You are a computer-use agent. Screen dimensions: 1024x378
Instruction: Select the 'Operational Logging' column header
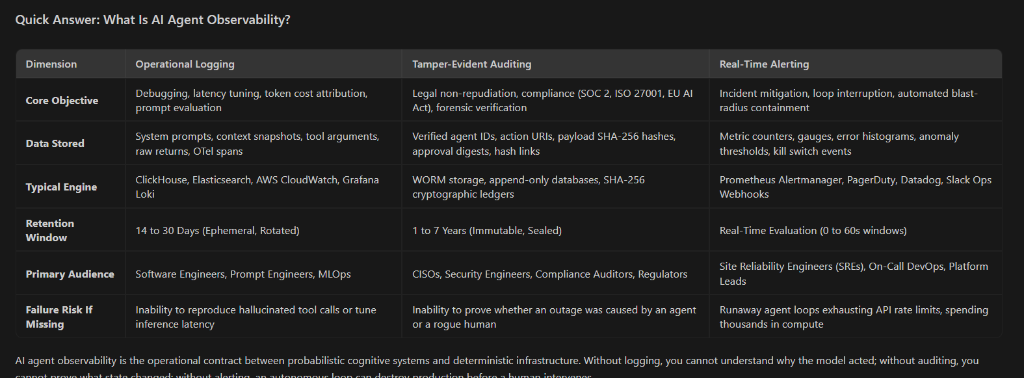[x=263, y=64]
